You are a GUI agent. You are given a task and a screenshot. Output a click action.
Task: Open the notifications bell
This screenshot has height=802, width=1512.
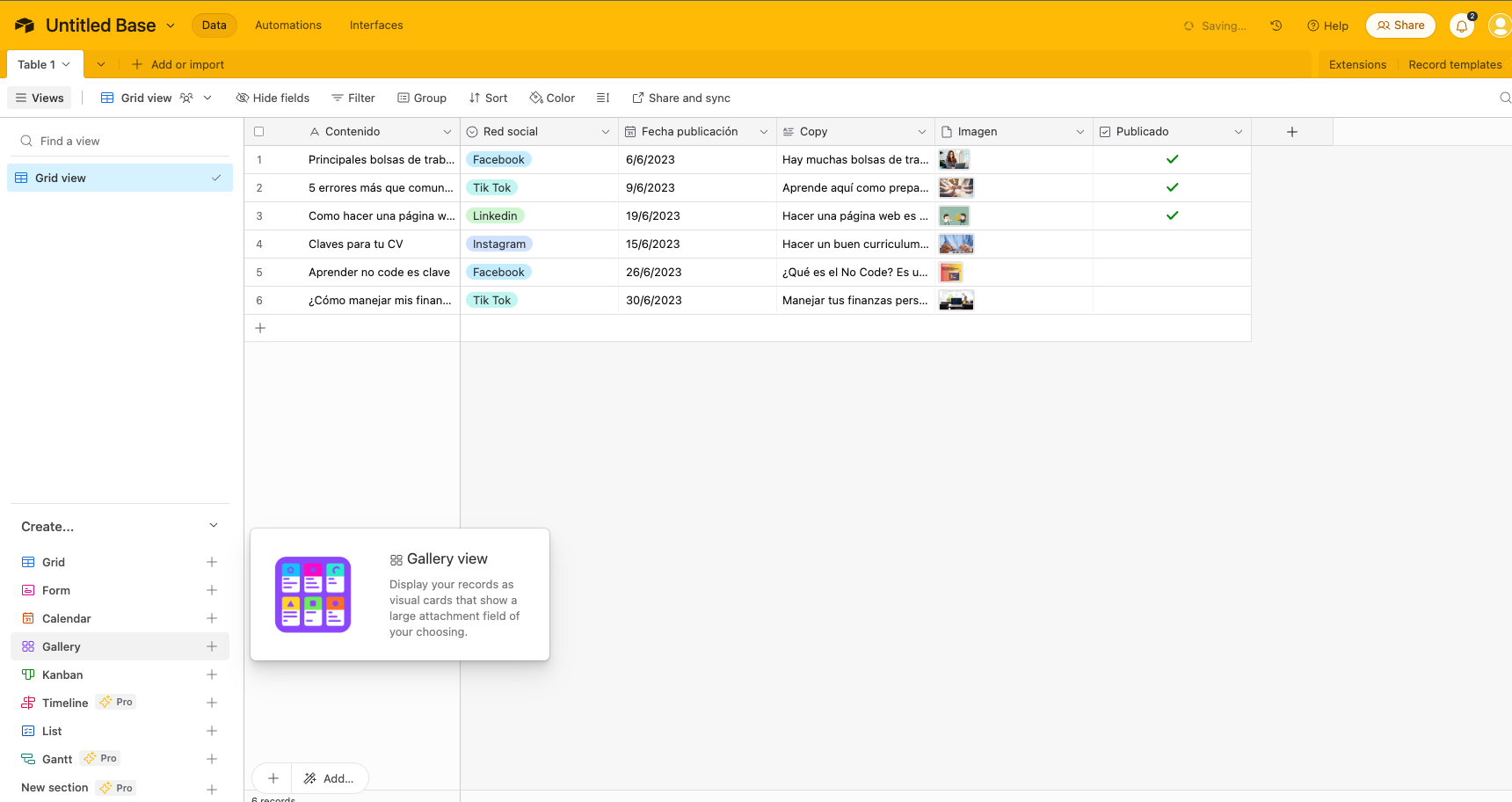pos(1461,26)
